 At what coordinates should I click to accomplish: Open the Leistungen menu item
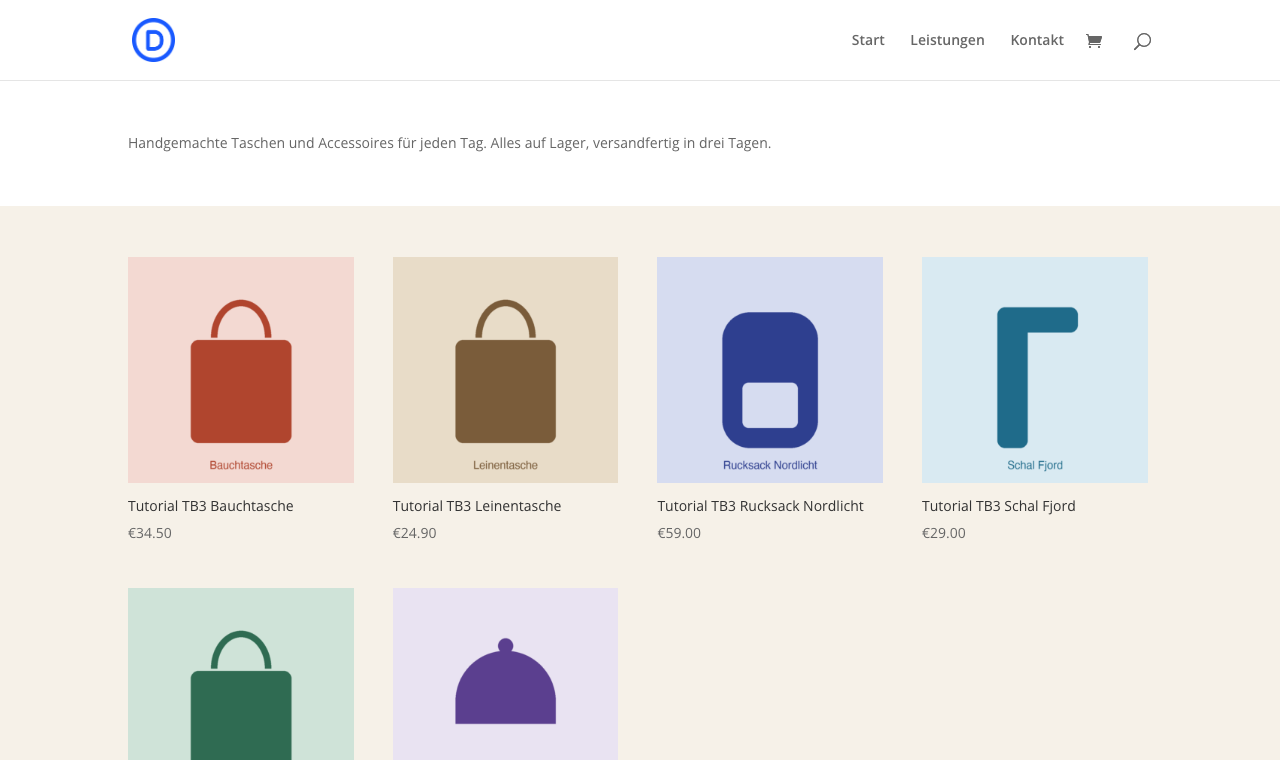(x=947, y=40)
